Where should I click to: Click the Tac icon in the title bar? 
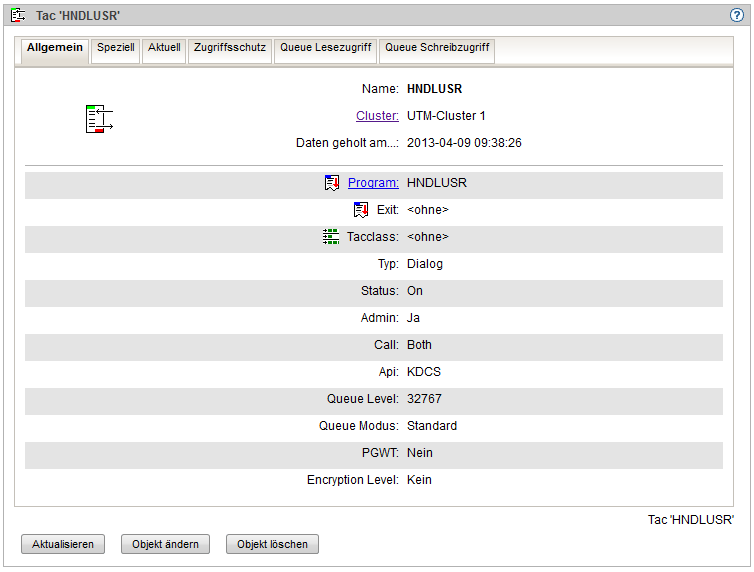point(18,15)
